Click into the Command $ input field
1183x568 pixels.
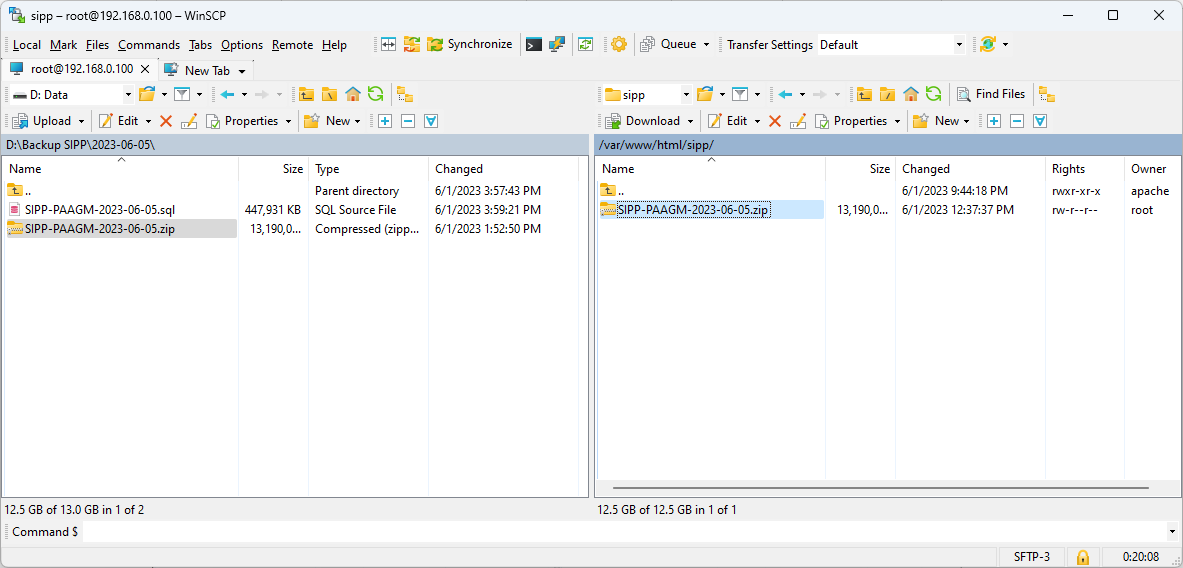(623, 532)
